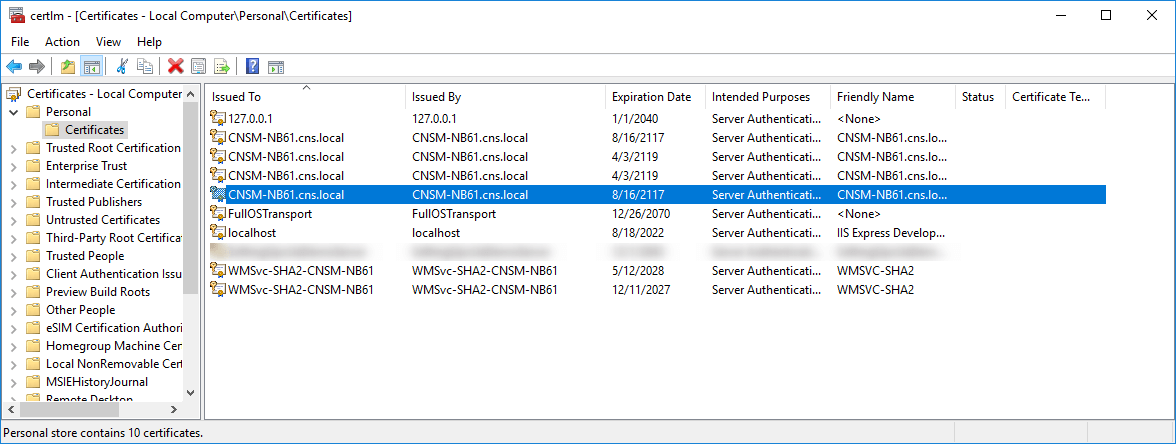The height and width of the screenshot is (444, 1176).
Task: Sort by the Issued To column
Action: tap(306, 97)
